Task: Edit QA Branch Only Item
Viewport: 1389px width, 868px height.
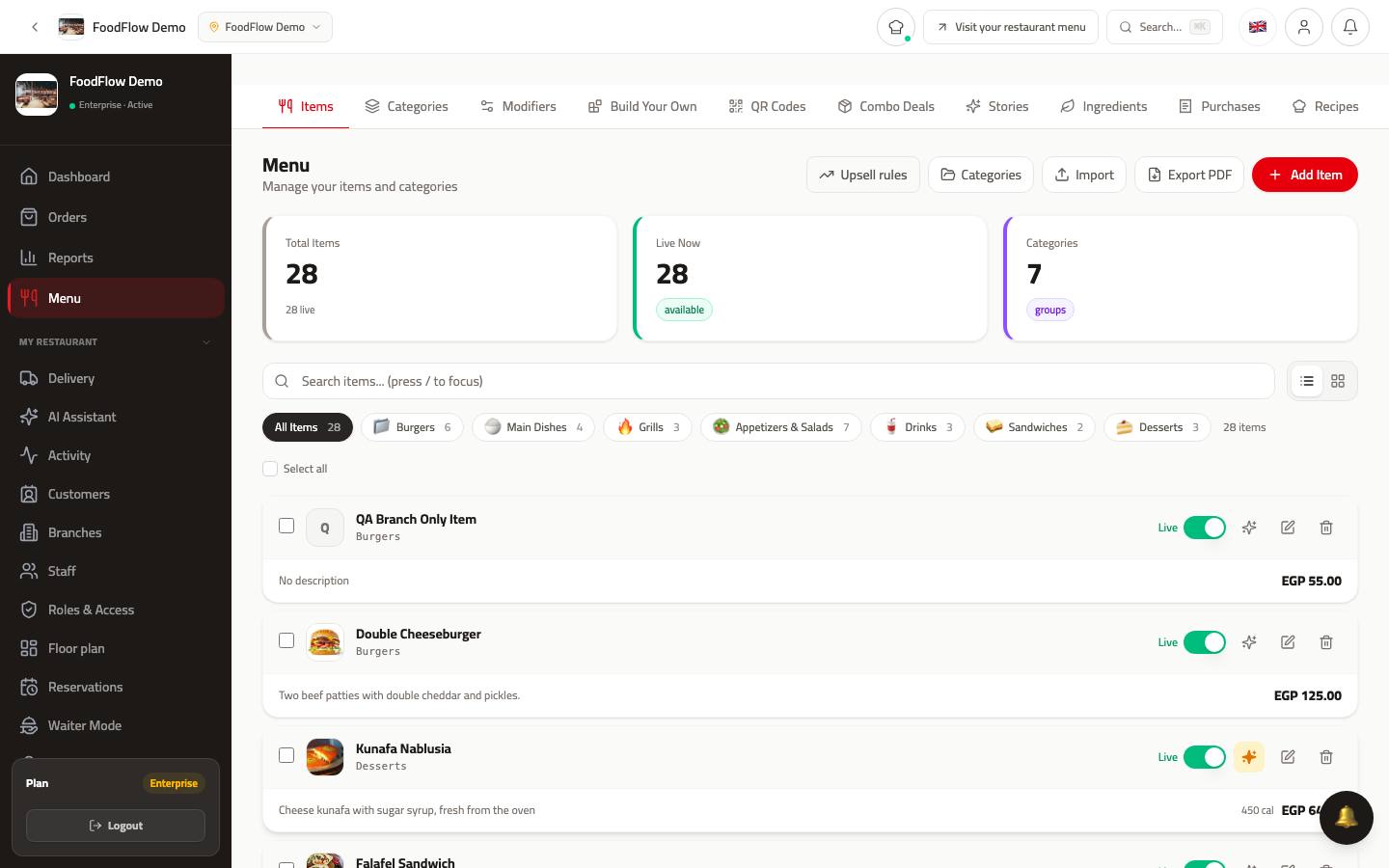Action: (x=1288, y=528)
